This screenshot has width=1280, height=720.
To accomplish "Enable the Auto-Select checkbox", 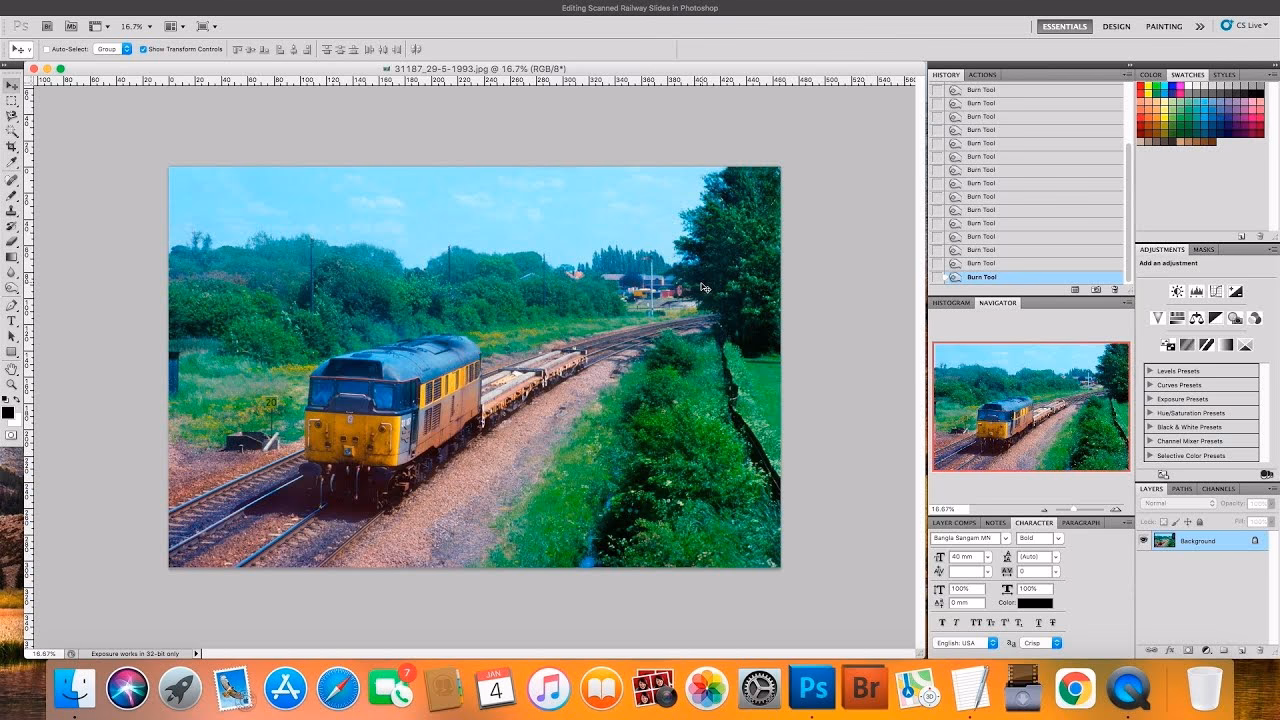I will (x=46, y=49).
